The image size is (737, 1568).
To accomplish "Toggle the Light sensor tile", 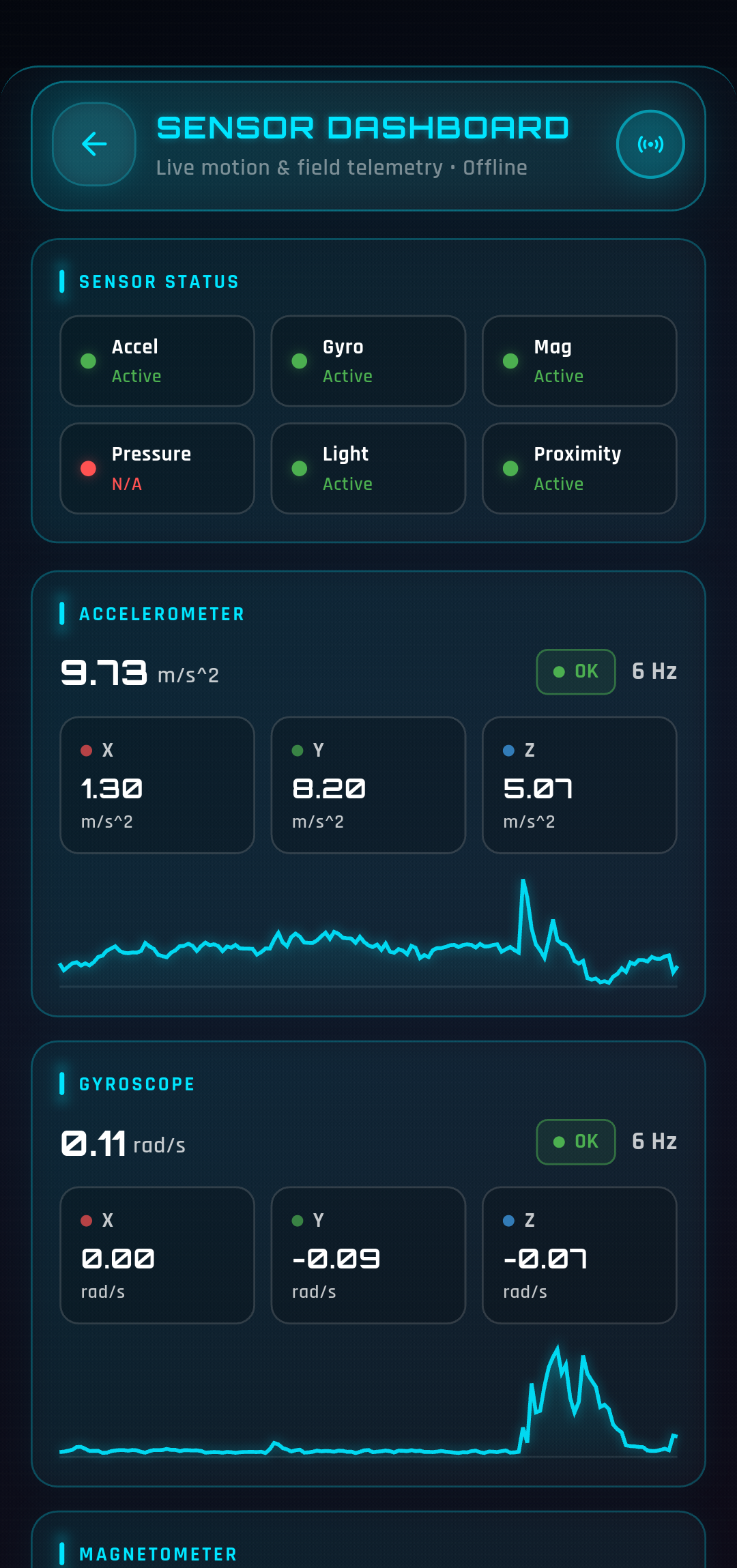I will pyautogui.click(x=367, y=468).
